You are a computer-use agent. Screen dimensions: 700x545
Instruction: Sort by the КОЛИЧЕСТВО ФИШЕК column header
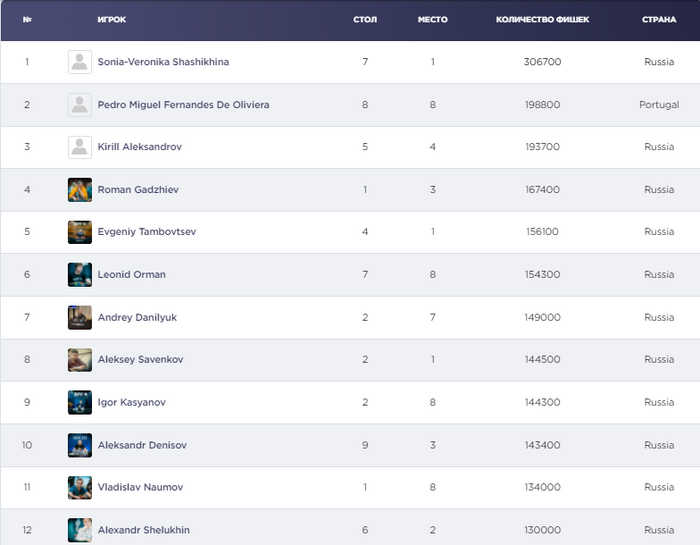tap(542, 20)
